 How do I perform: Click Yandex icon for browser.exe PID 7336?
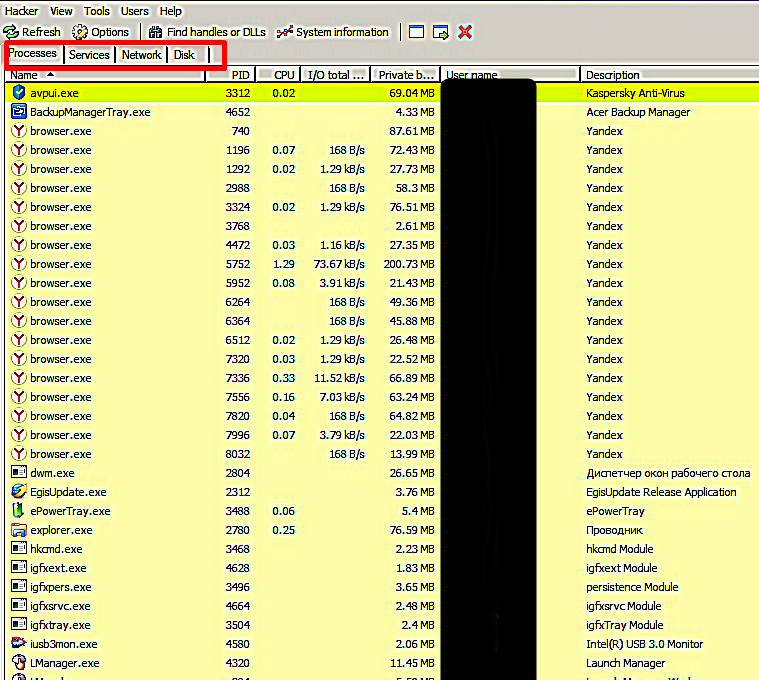[18, 378]
